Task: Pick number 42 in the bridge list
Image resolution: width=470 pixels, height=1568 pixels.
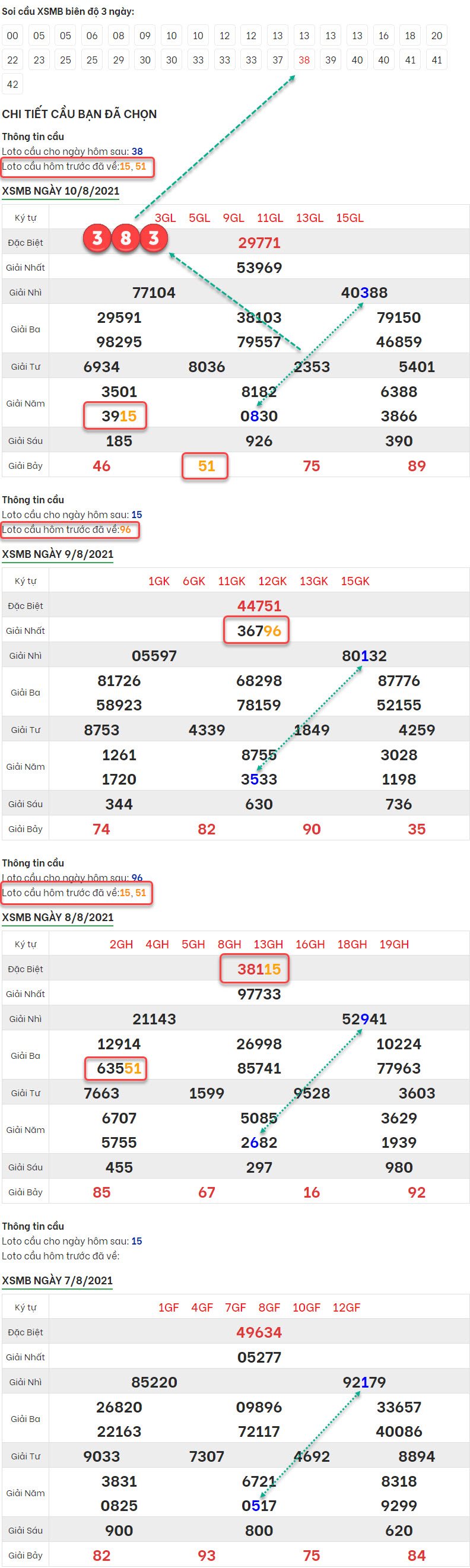Action: pyautogui.click(x=13, y=85)
